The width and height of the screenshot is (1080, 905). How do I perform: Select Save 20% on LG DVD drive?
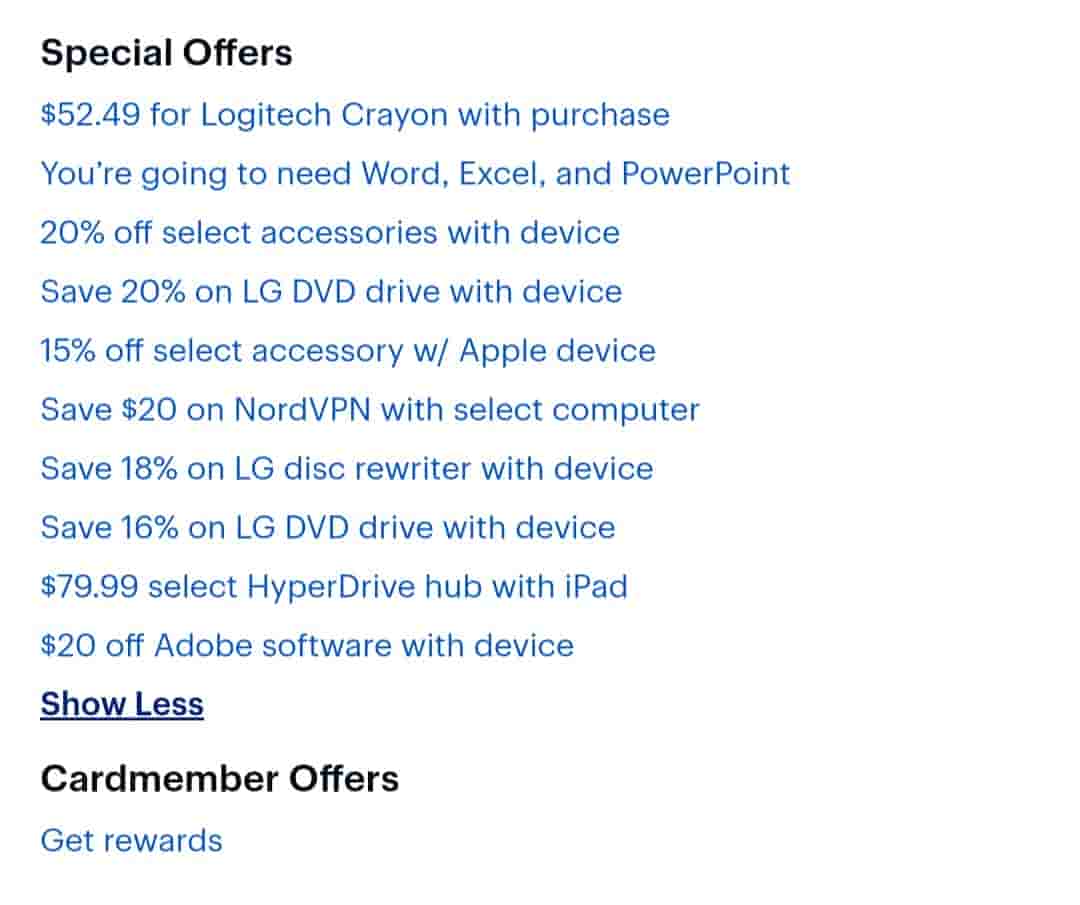(331, 292)
